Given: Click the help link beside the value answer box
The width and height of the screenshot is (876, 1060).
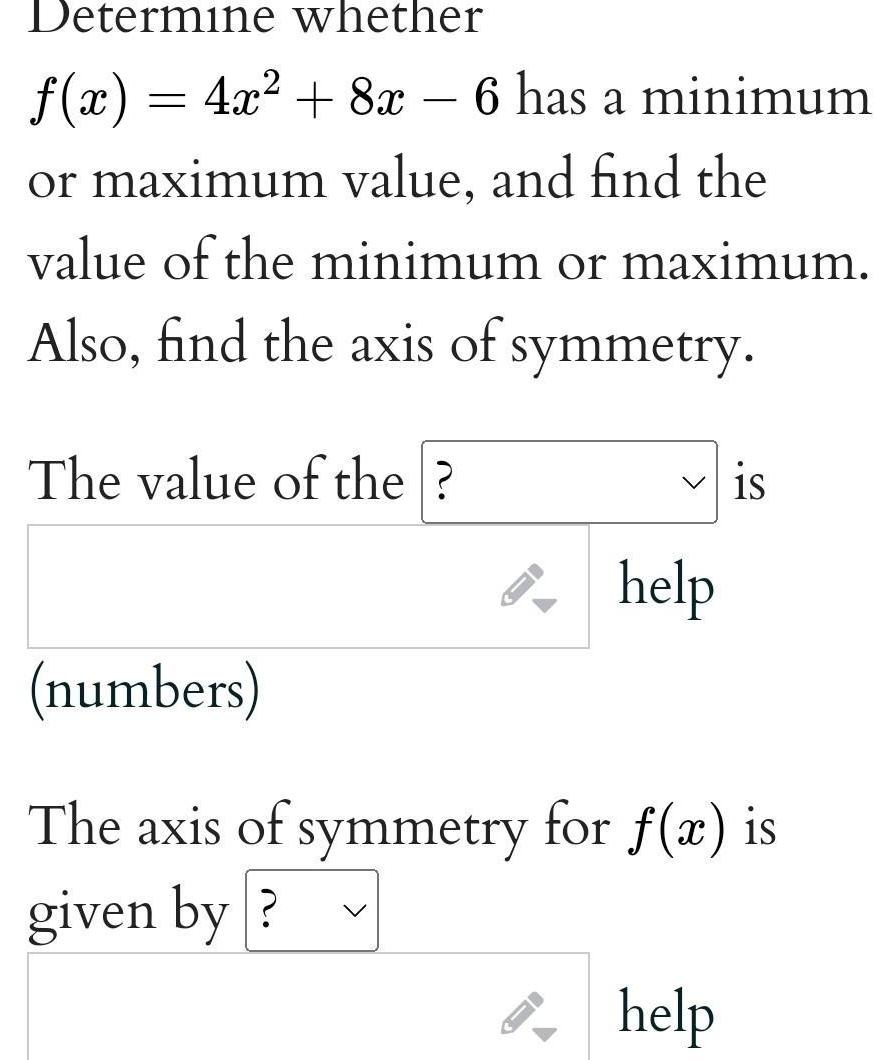Looking at the screenshot, I should coord(666,585).
